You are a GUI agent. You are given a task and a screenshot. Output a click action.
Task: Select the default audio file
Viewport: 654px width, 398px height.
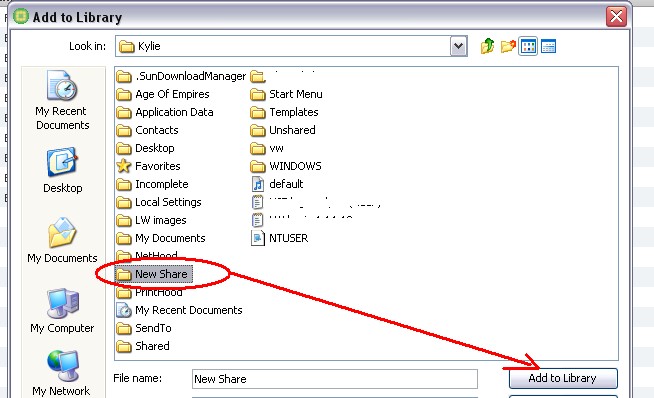click(x=277, y=184)
